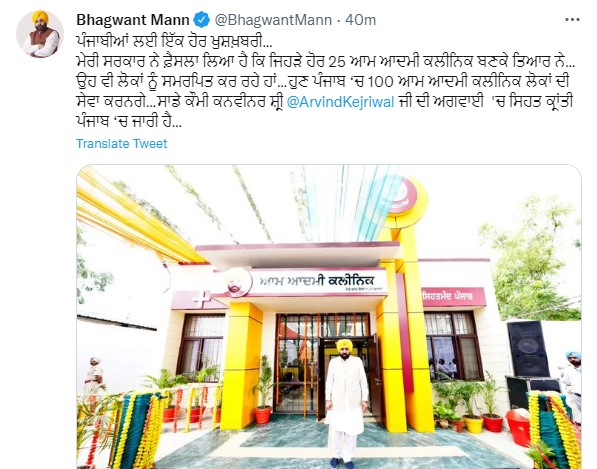
Task: Click the white cross symbol on the building
Action: click(x=201, y=299)
